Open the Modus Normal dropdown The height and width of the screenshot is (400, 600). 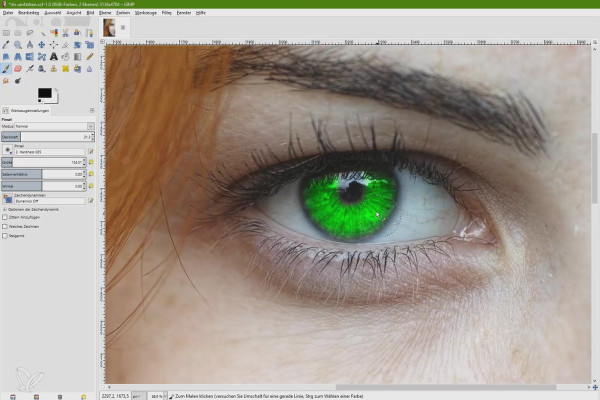pyautogui.click(x=54, y=126)
